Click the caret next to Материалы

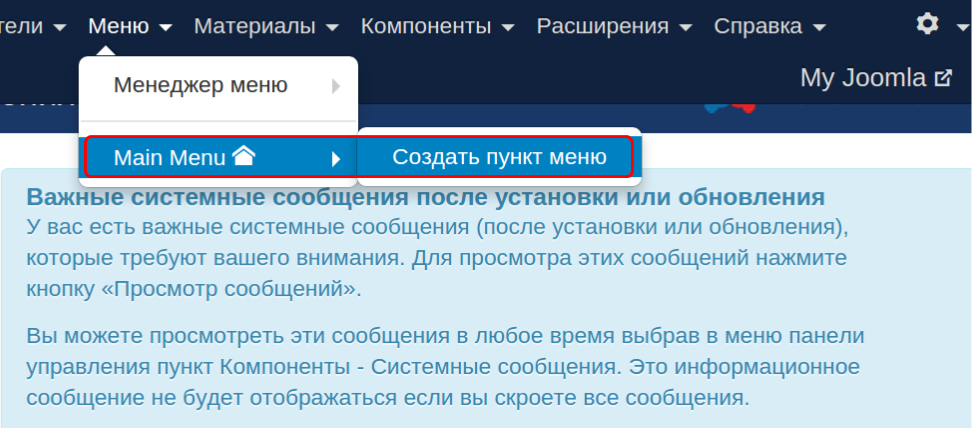tap(332, 27)
